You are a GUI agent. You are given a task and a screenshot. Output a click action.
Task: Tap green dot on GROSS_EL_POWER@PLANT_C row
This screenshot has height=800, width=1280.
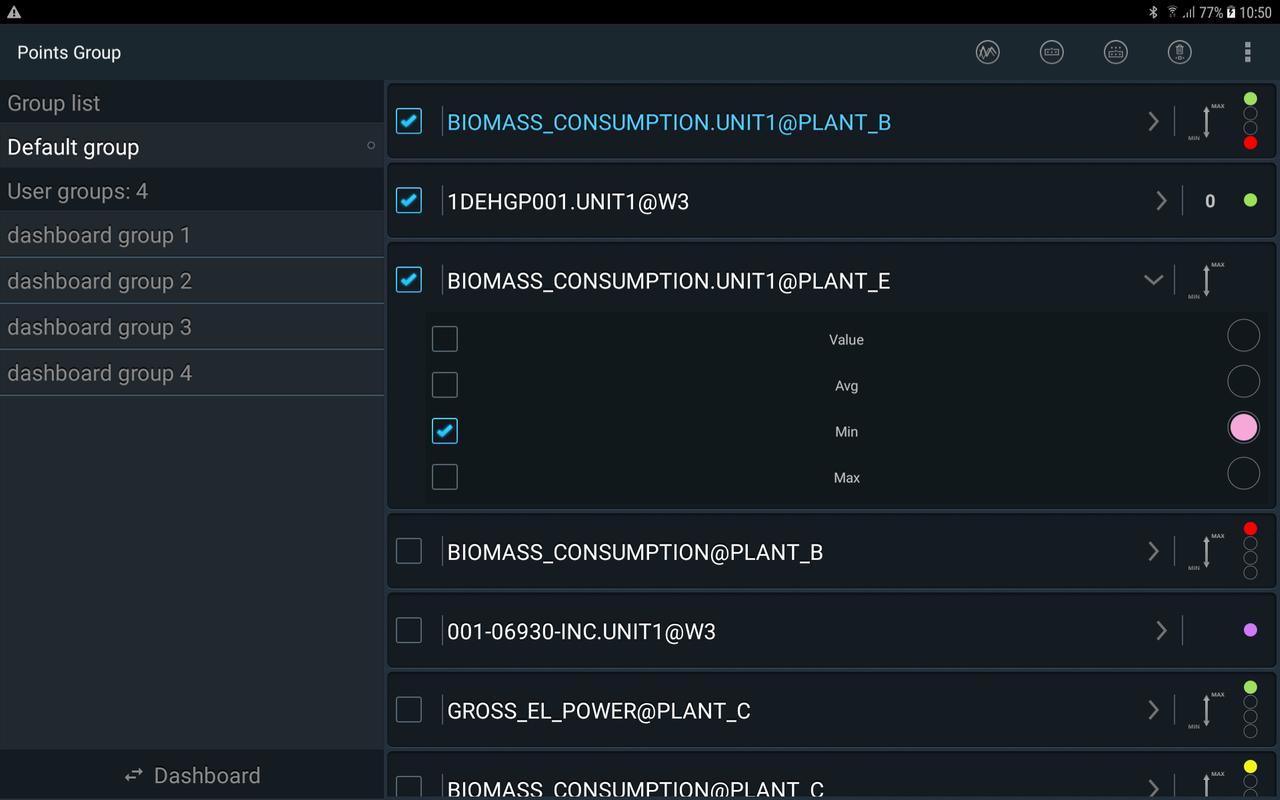(x=1250, y=687)
